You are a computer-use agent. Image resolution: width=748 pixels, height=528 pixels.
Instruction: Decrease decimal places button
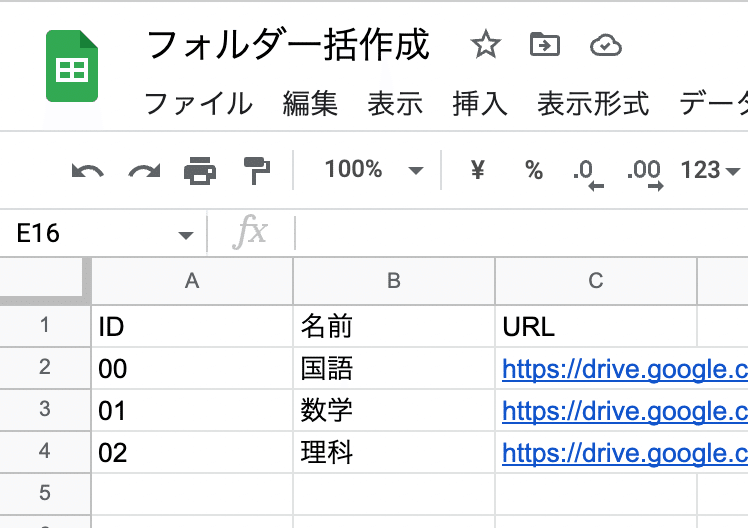(x=588, y=175)
